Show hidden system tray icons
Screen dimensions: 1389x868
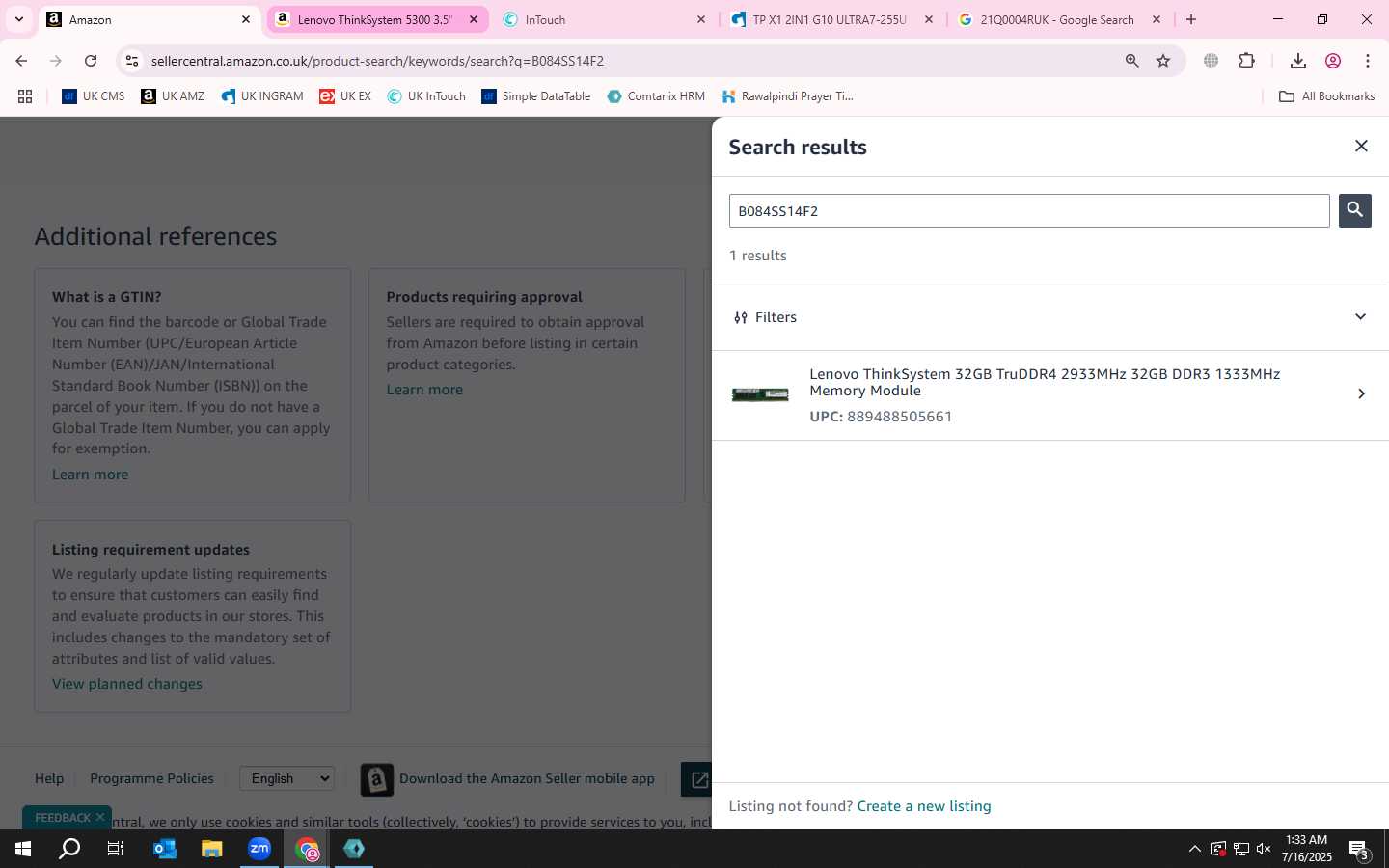[1194, 849]
